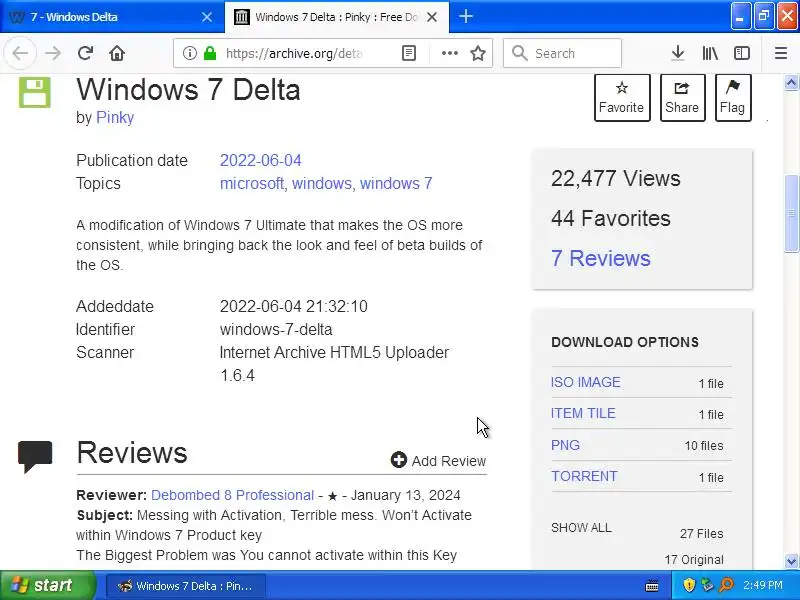Viewport: 800px width, 600px height.
Task: Click the 'windows-7-delta' identifier value
Action: tap(276, 330)
